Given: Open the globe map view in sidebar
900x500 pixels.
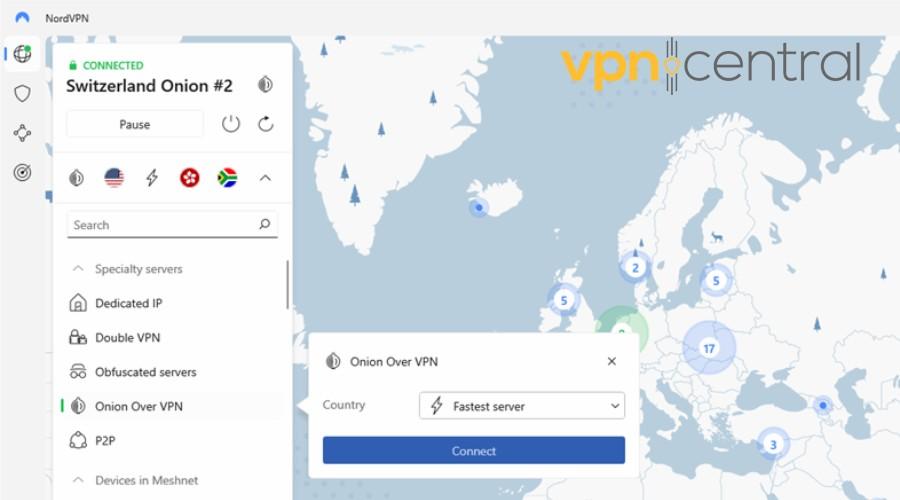Looking at the screenshot, I should tap(22, 54).
